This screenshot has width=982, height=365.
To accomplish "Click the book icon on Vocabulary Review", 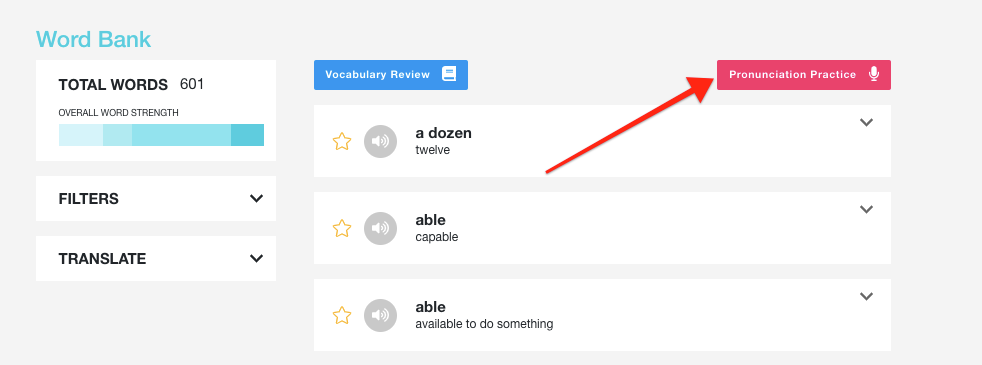I will 449,75.
